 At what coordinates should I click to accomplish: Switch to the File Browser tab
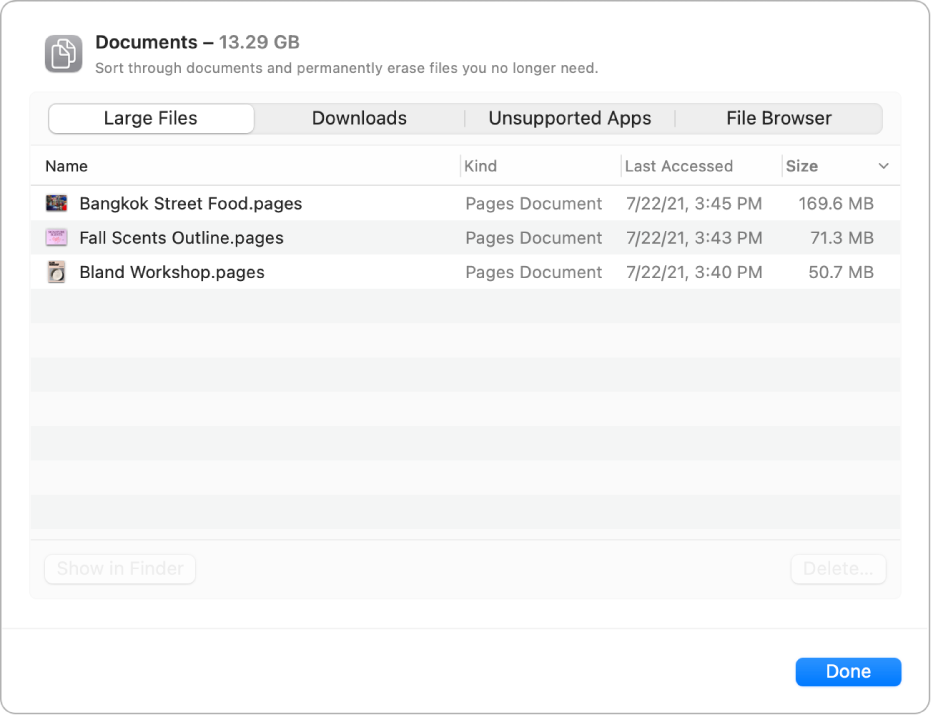pos(779,118)
